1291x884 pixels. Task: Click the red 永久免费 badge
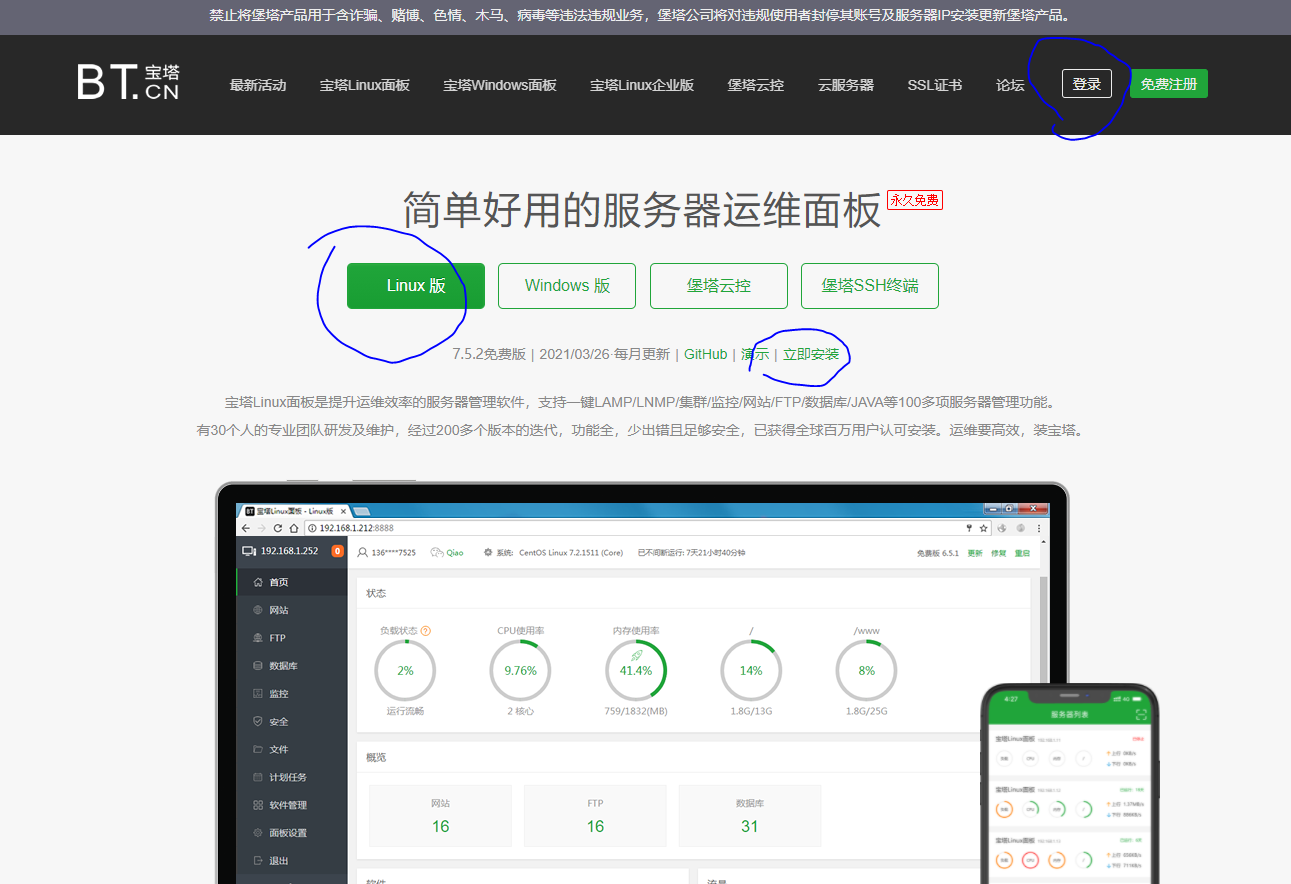[915, 200]
